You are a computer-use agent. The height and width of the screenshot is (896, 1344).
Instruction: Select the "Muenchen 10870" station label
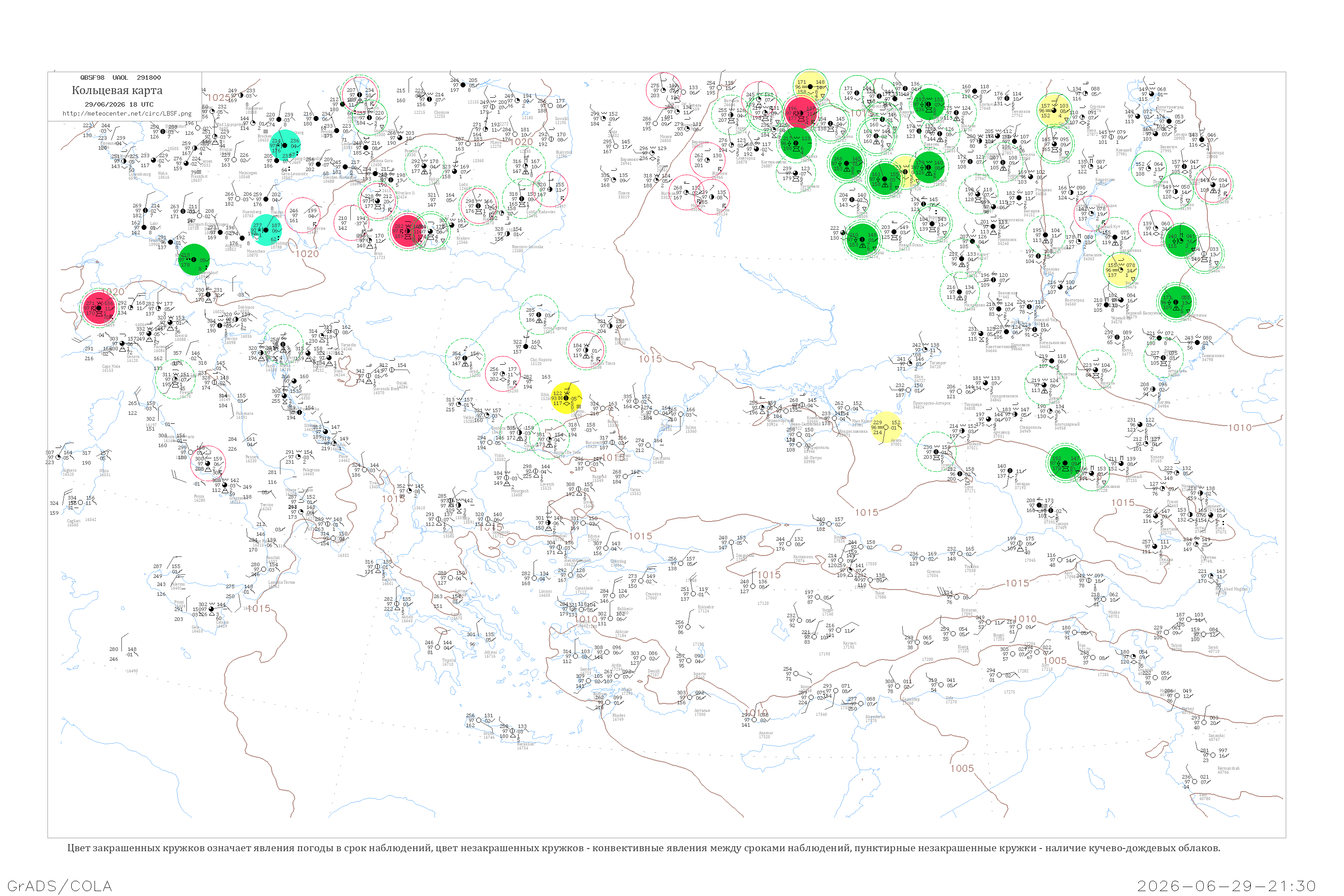click(255, 253)
